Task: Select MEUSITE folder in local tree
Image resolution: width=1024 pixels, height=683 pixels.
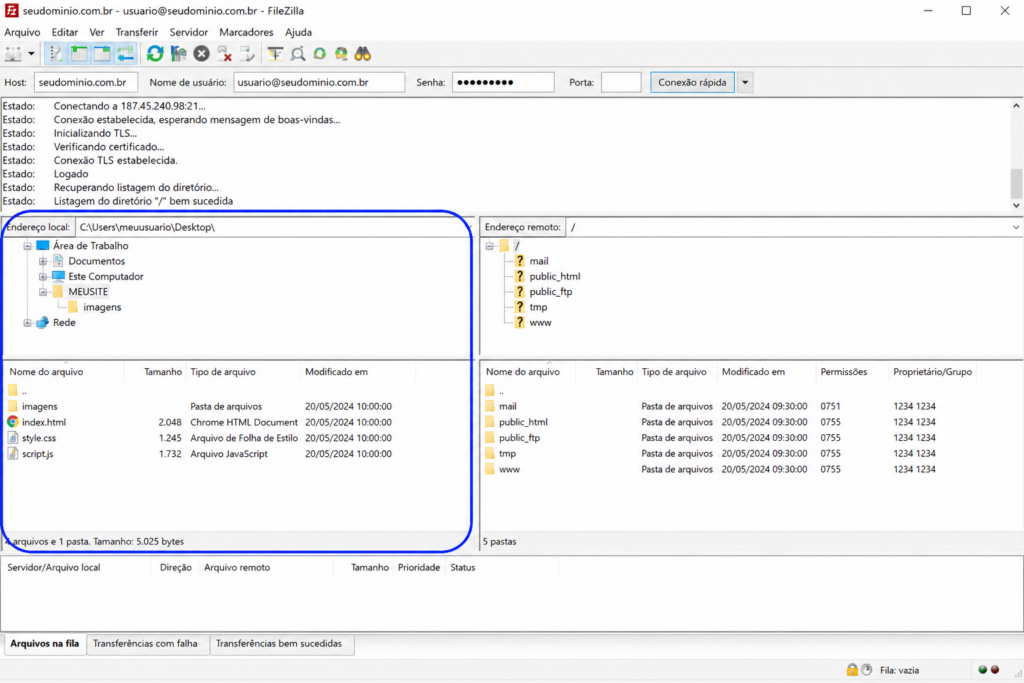Action: (x=88, y=292)
